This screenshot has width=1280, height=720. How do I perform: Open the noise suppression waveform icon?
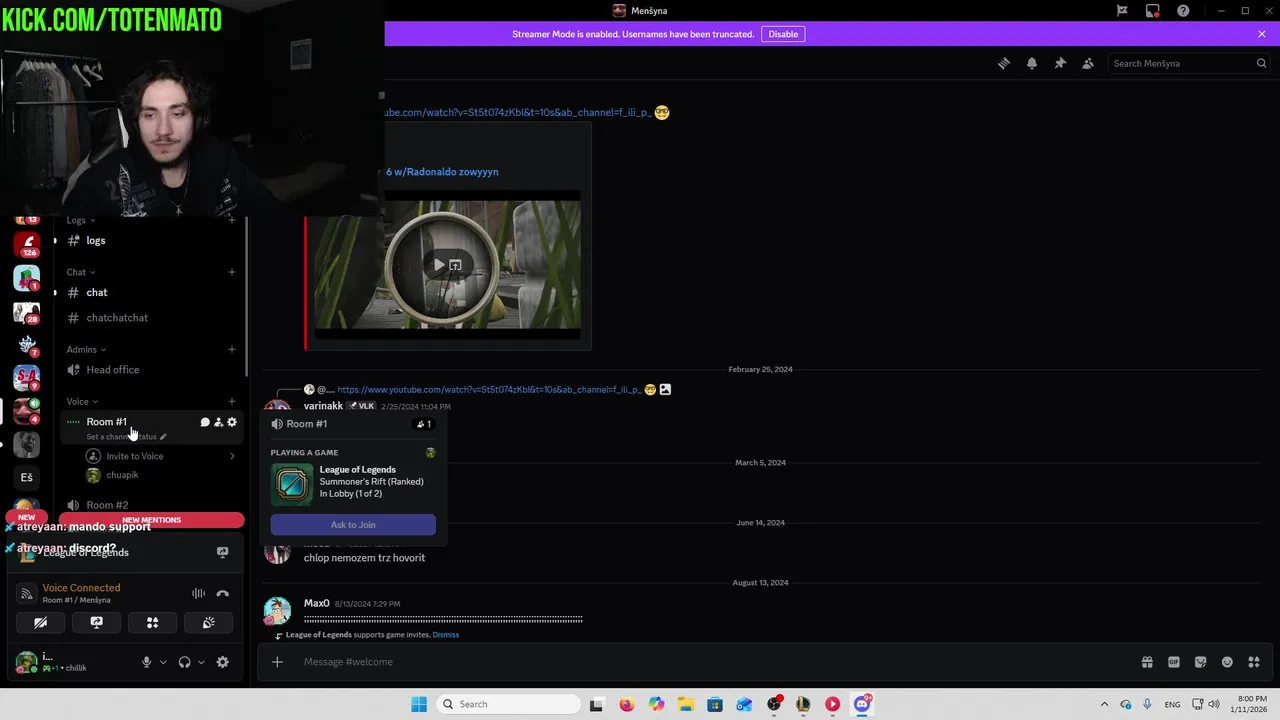(198, 594)
